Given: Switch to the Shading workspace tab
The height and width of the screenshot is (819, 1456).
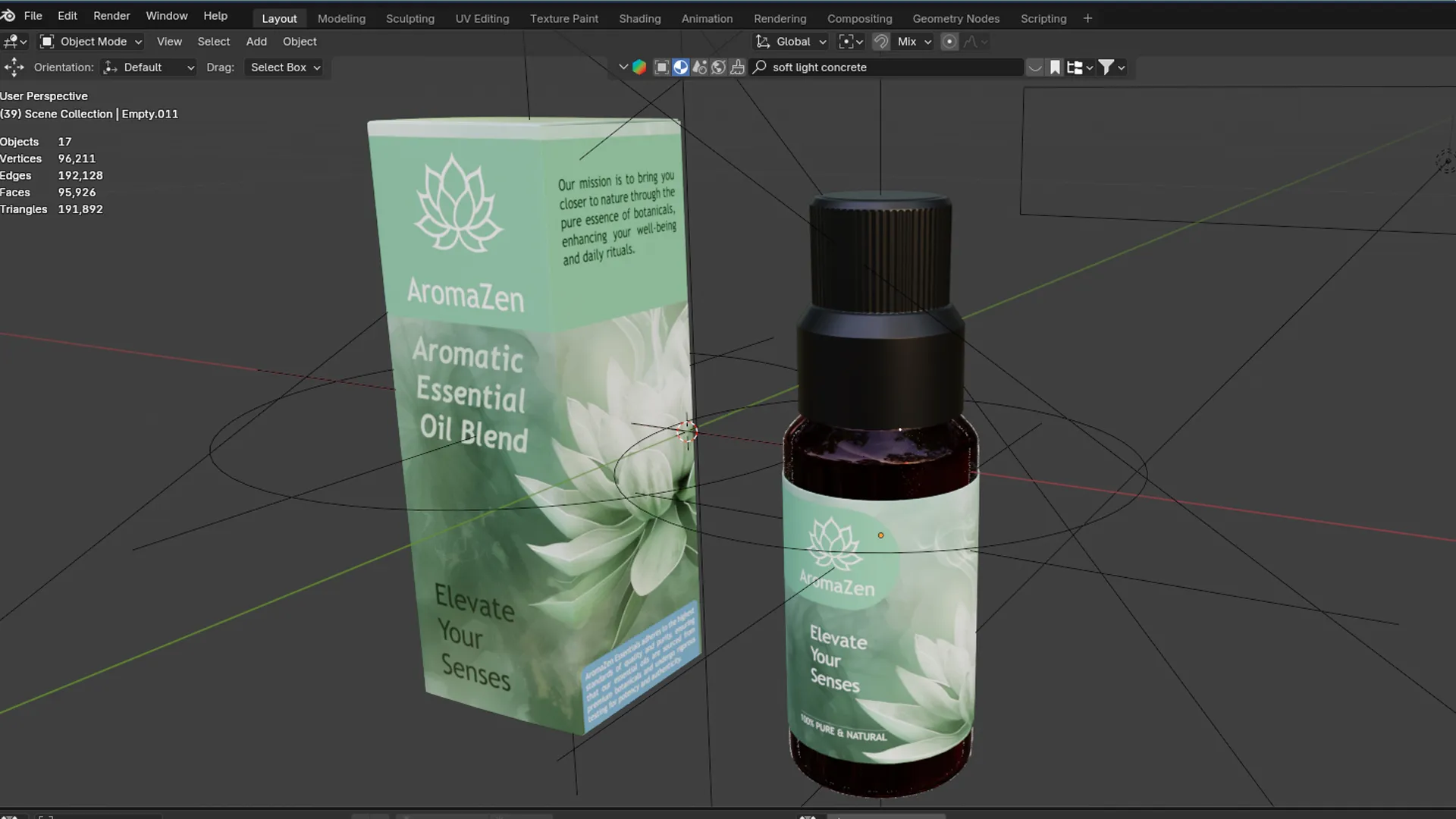Looking at the screenshot, I should [x=639, y=18].
